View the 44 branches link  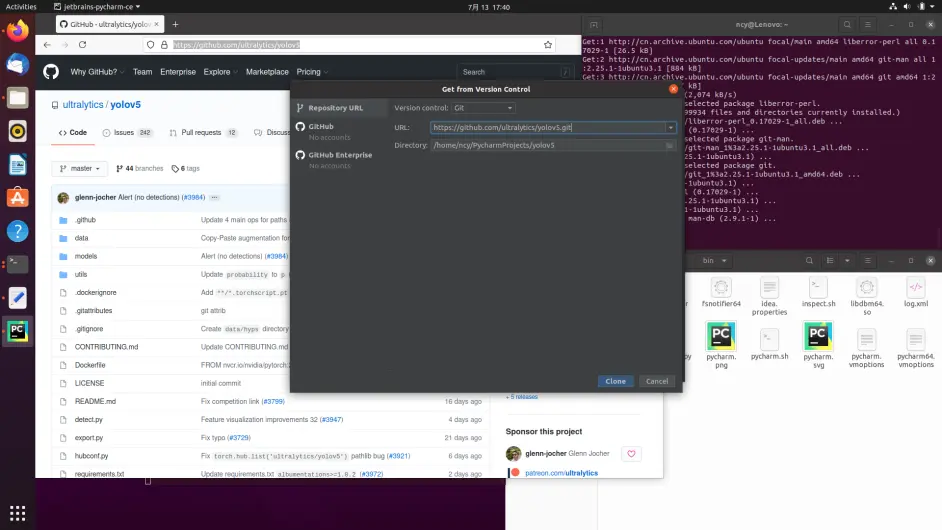pyautogui.click(x=139, y=169)
